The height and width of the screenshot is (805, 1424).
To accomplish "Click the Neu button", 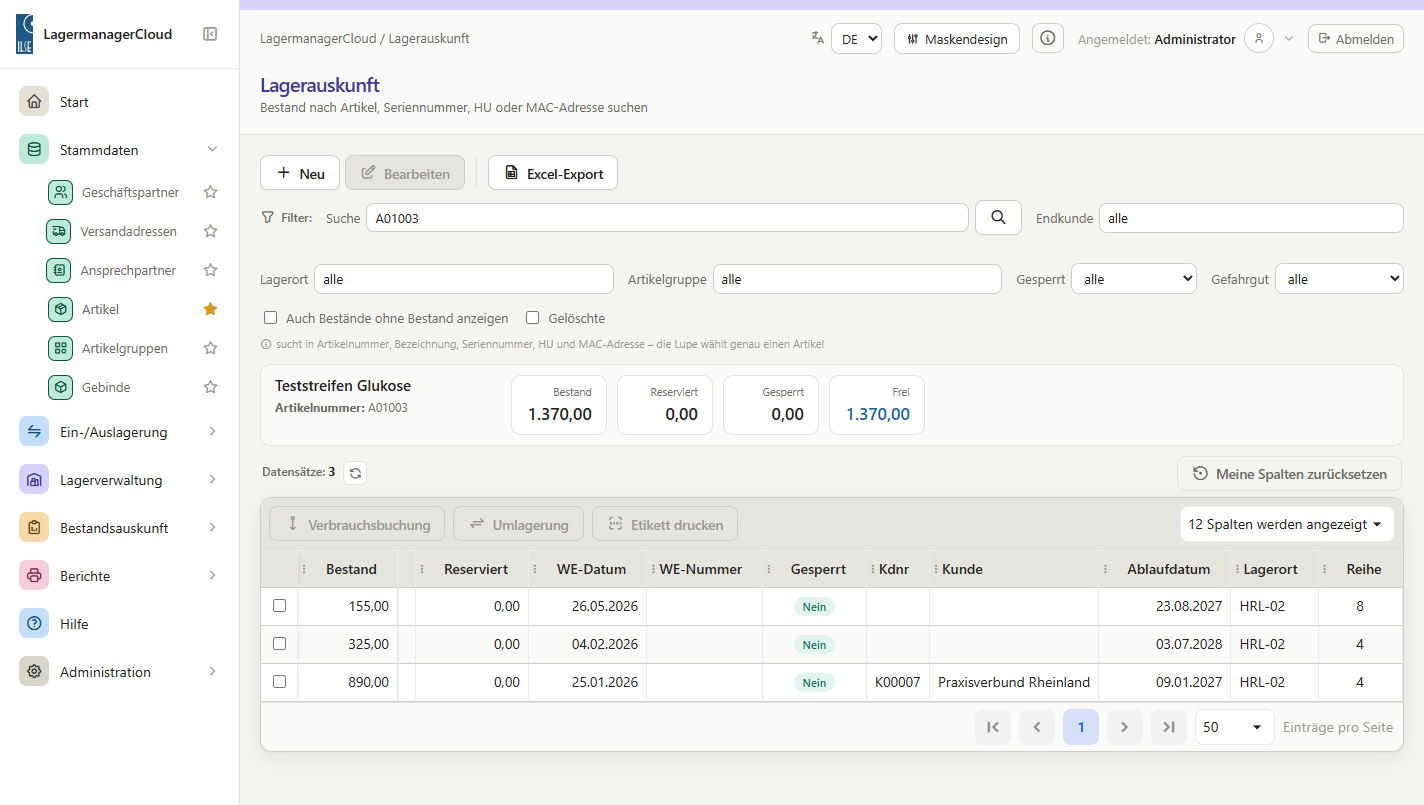I will pyautogui.click(x=300, y=173).
